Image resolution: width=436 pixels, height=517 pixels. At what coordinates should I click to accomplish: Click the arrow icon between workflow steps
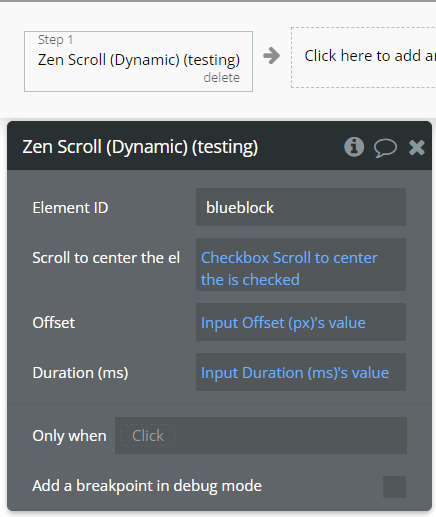tap(271, 56)
